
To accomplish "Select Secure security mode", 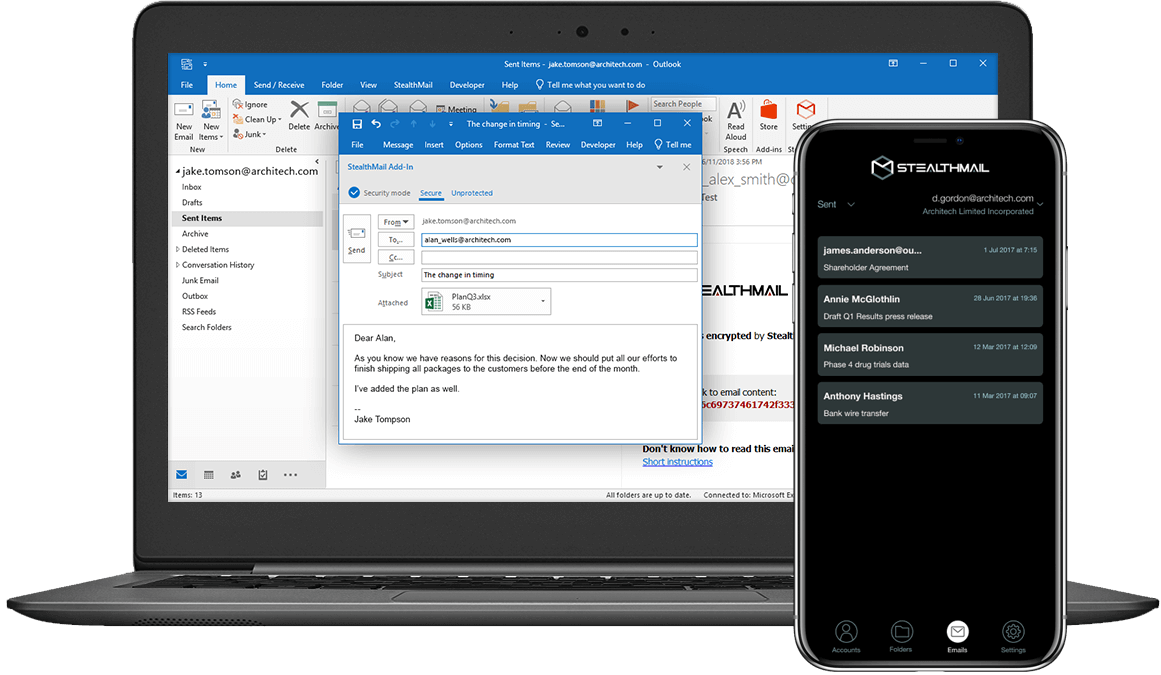I will pyautogui.click(x=430, y=193).
